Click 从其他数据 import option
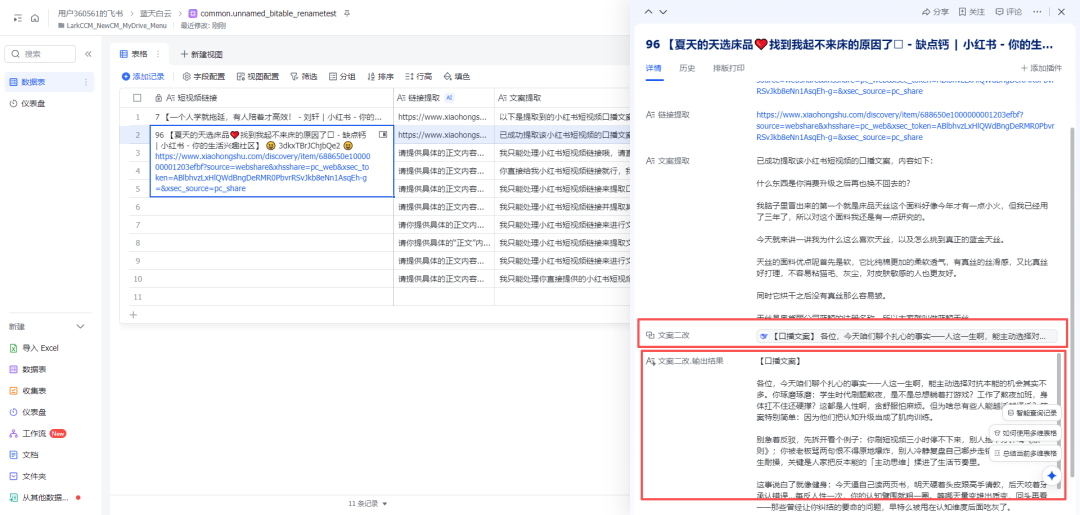 point(44,497)
